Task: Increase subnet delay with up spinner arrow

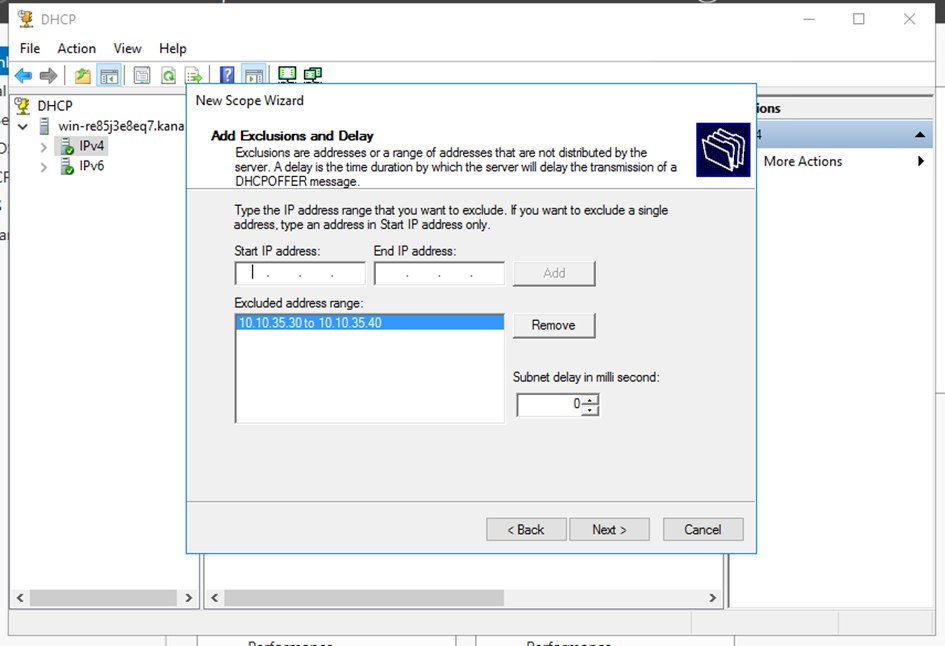Action: tap(591, 400)
